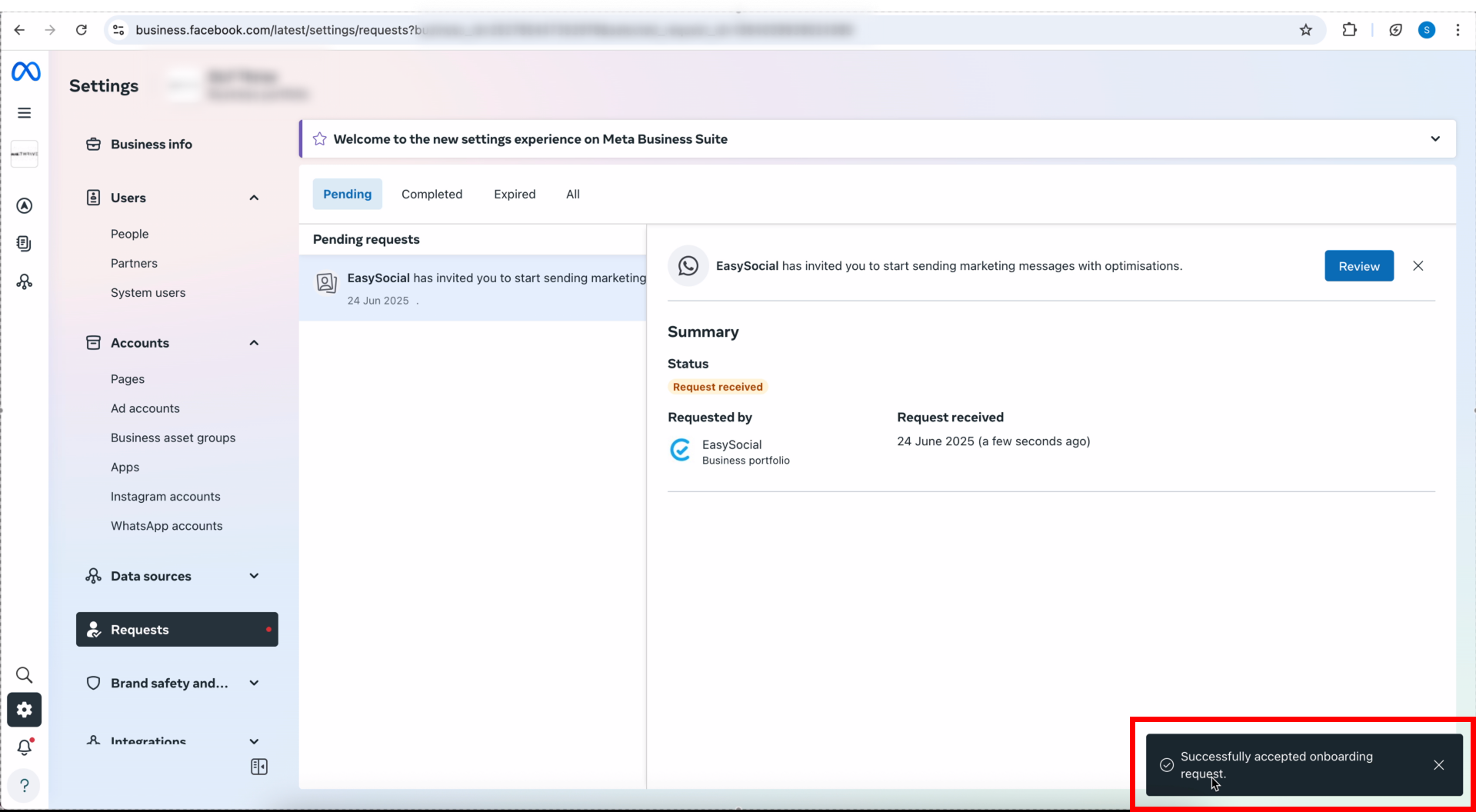The image size is (1476, 812).
Task: Open the hamburger menu in left rail
Action: (x=25, y=113)
